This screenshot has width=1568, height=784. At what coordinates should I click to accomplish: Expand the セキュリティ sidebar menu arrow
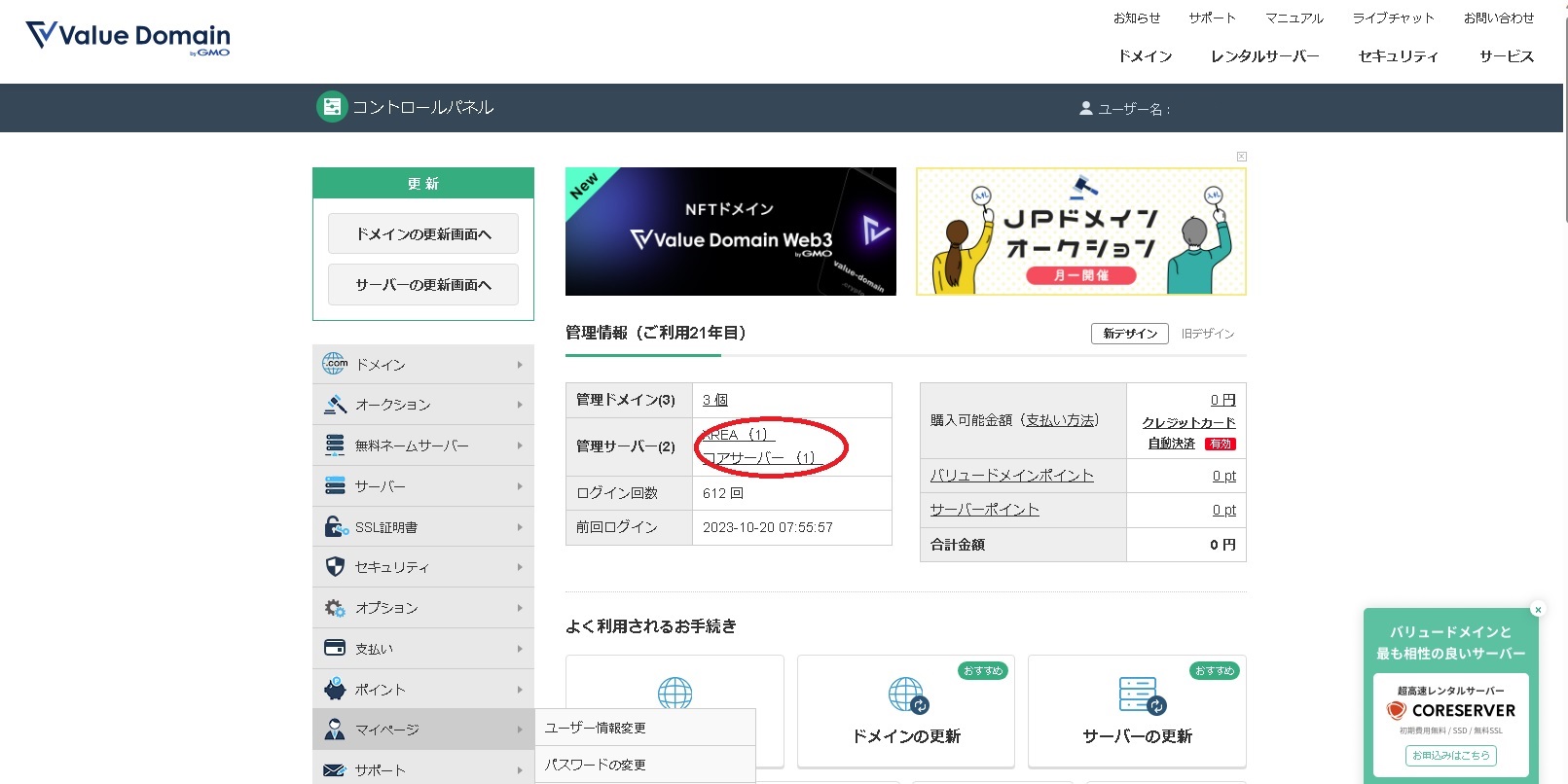[x=520, y=567]
